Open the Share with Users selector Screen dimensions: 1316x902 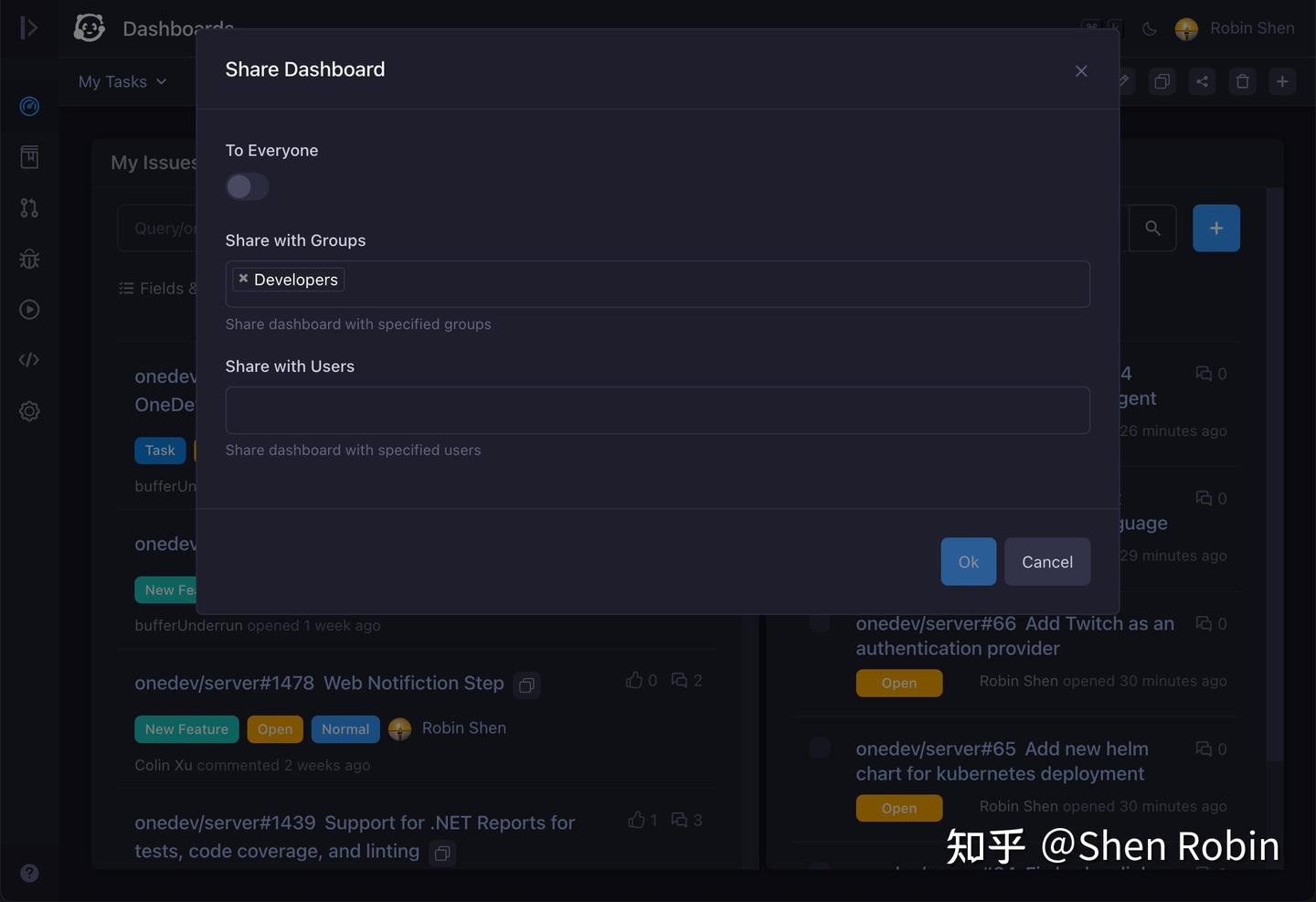click(657, 410)
